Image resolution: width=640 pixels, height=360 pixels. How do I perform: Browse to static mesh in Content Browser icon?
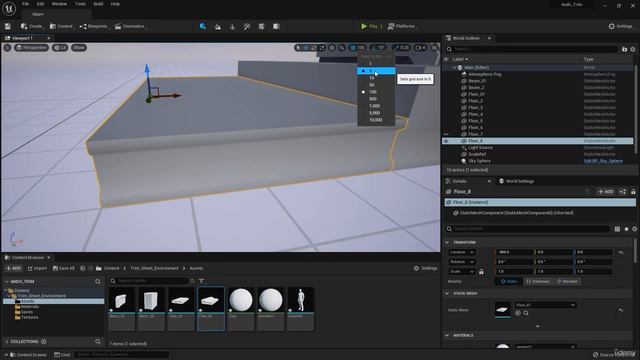click(x=526, y=313)
